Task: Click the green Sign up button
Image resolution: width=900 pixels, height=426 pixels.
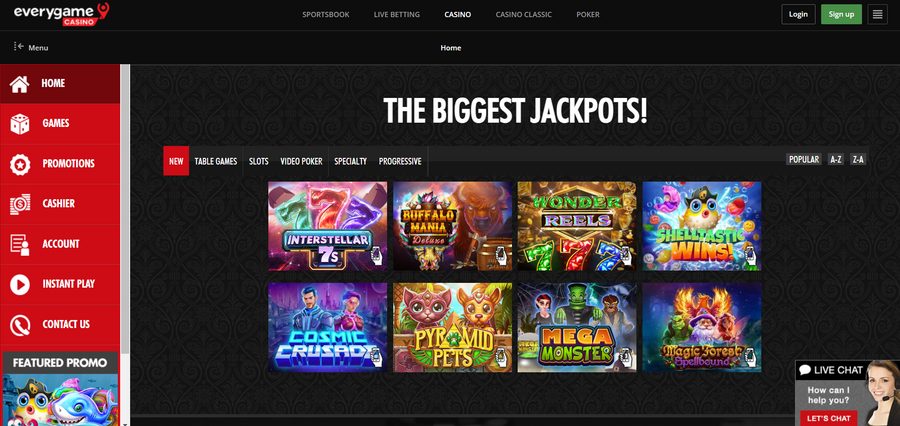Action: point(841,14)
